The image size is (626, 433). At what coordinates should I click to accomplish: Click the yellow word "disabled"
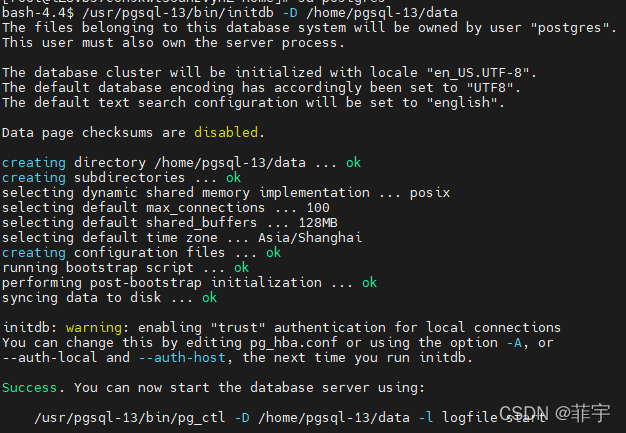point(226,132)
